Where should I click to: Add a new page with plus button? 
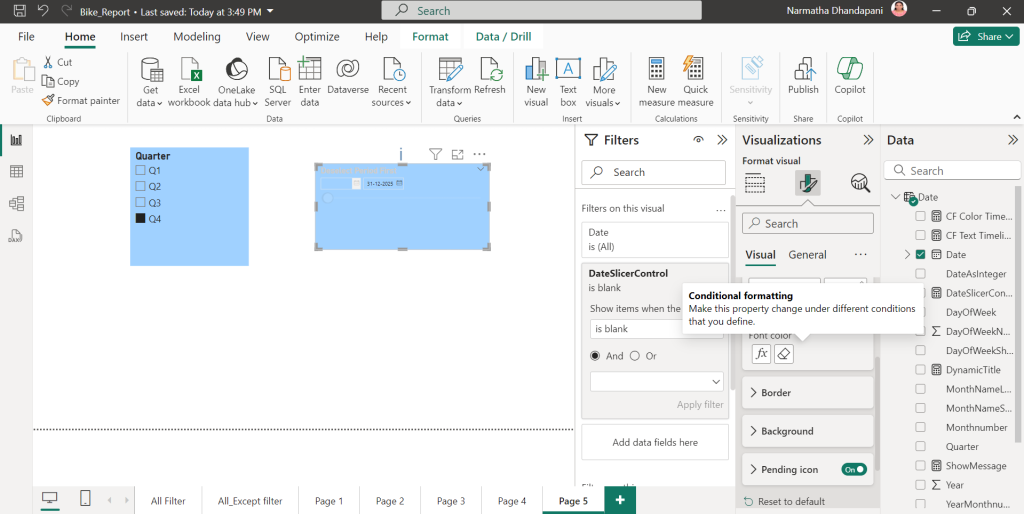click(x=620, y=500)
